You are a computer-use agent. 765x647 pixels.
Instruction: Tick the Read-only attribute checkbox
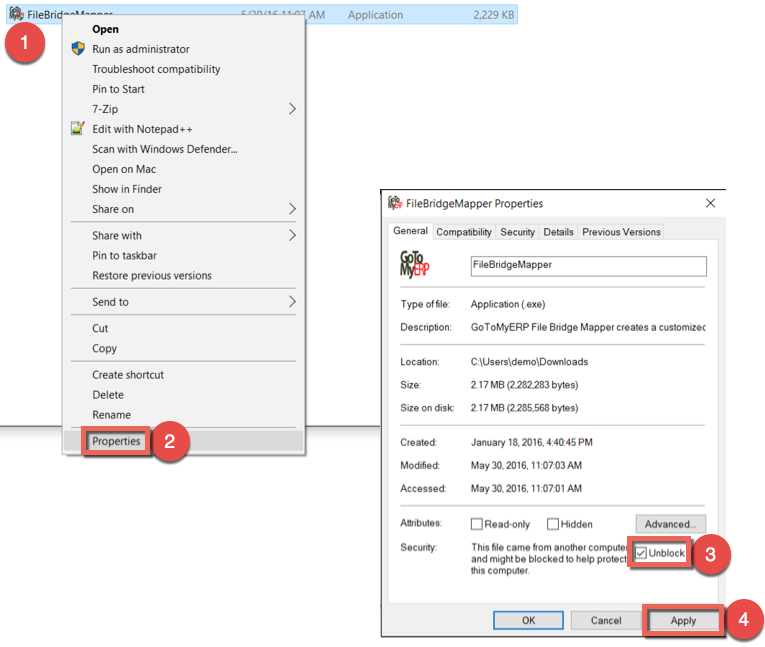click(476, 524)
